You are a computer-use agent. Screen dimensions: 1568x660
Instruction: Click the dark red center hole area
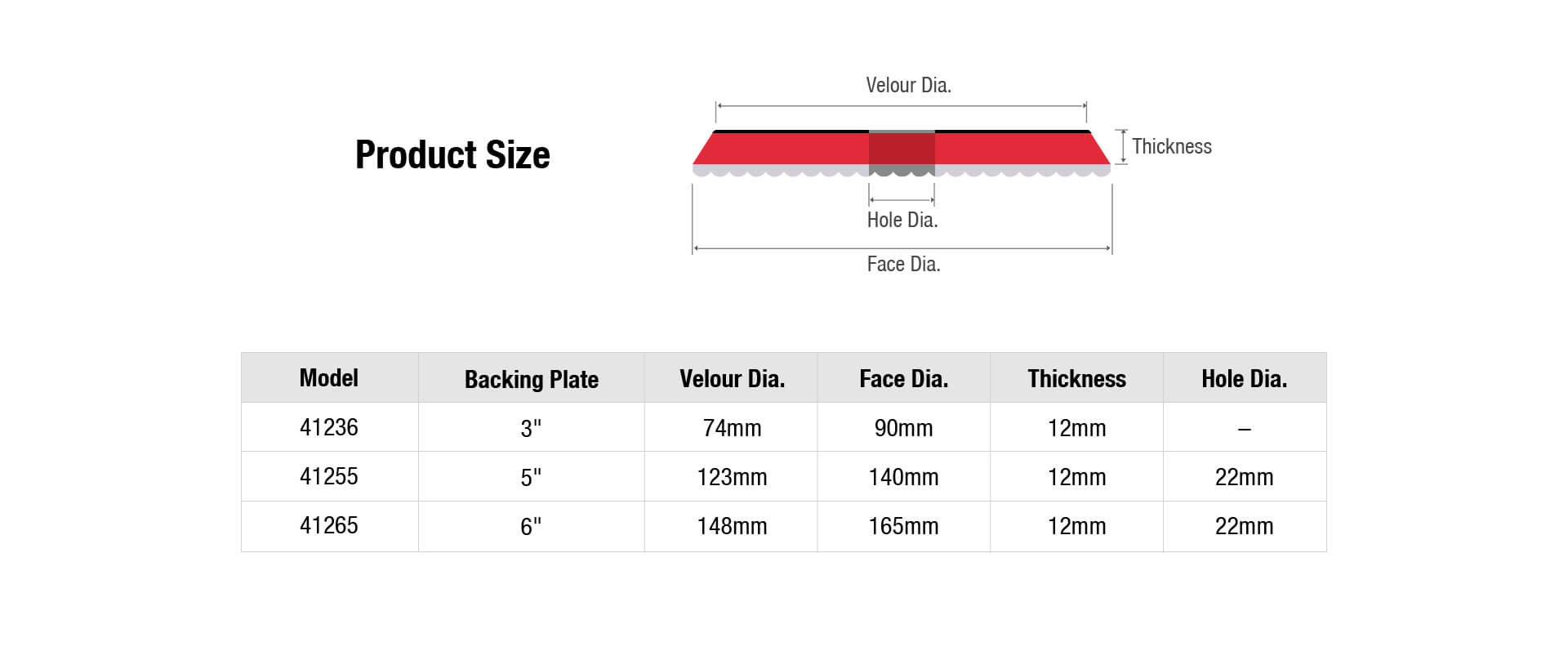pos(902,153)
